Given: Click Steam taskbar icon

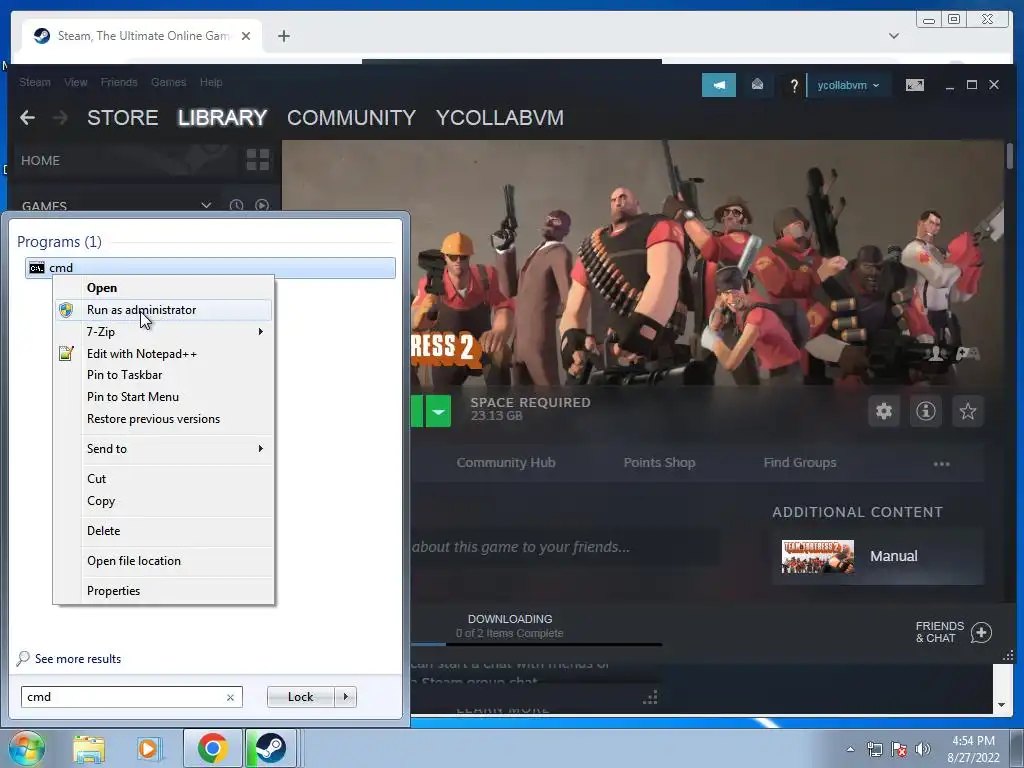Looking at the screenshot, I should [x=270, y=748].
